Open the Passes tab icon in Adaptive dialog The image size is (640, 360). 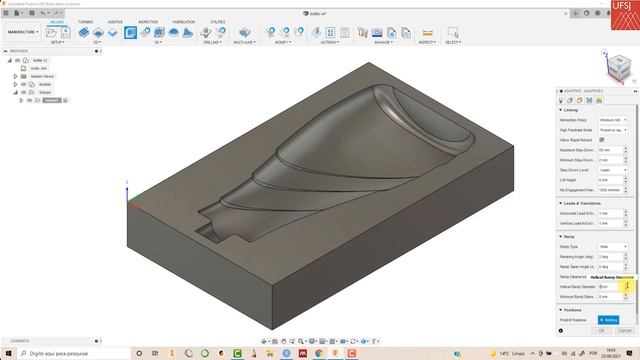(589, 100)
